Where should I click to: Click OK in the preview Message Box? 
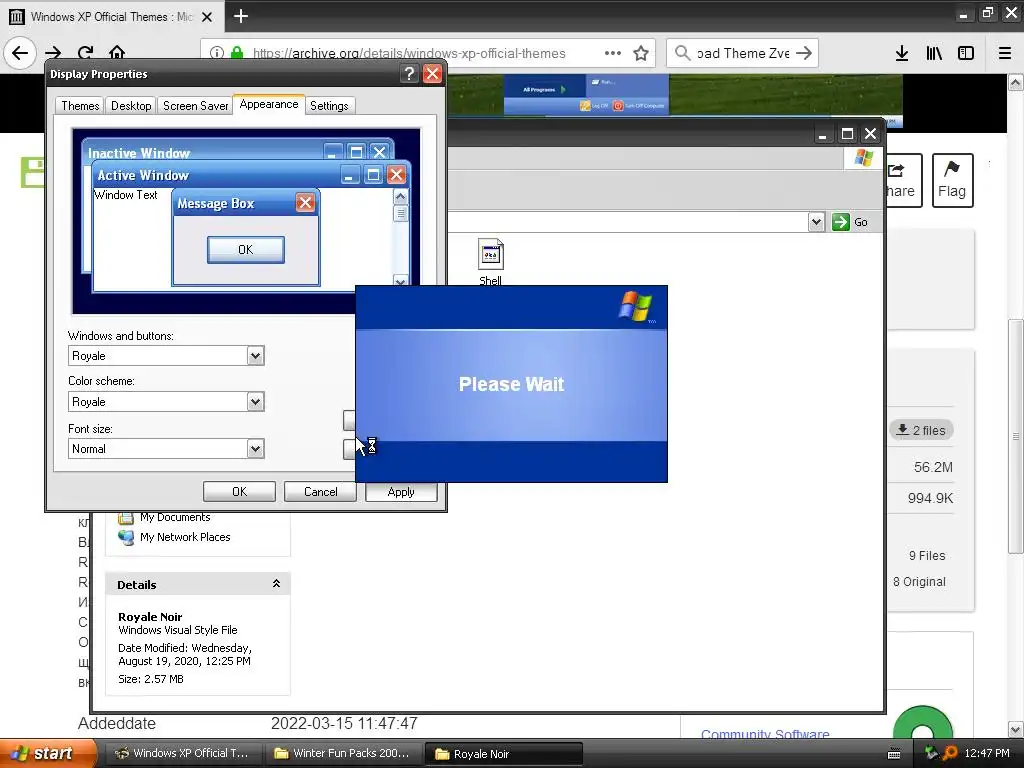(x=246, y=249)
